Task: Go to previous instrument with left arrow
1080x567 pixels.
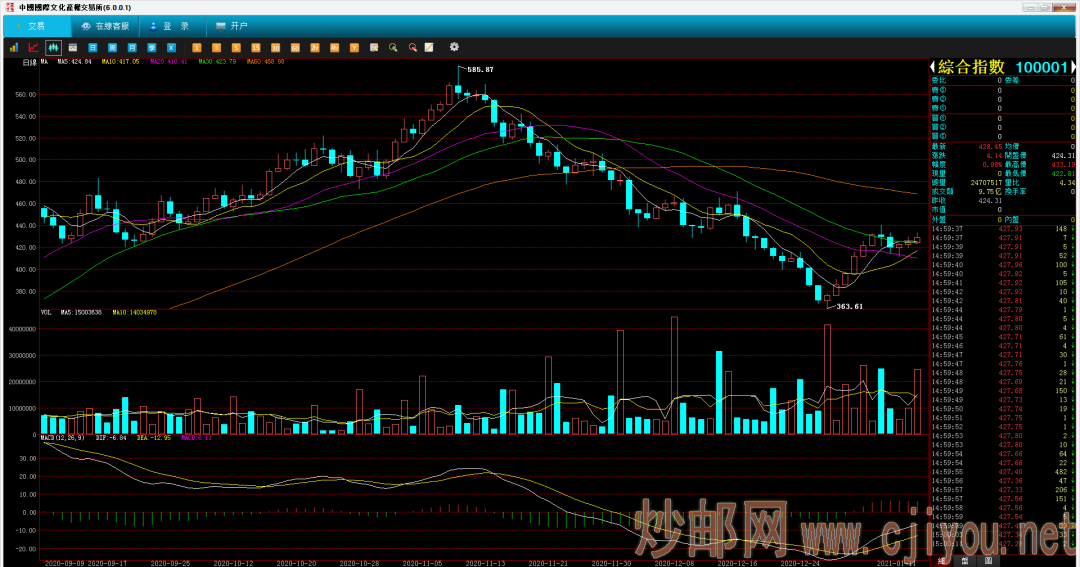Action: [934, 67]
